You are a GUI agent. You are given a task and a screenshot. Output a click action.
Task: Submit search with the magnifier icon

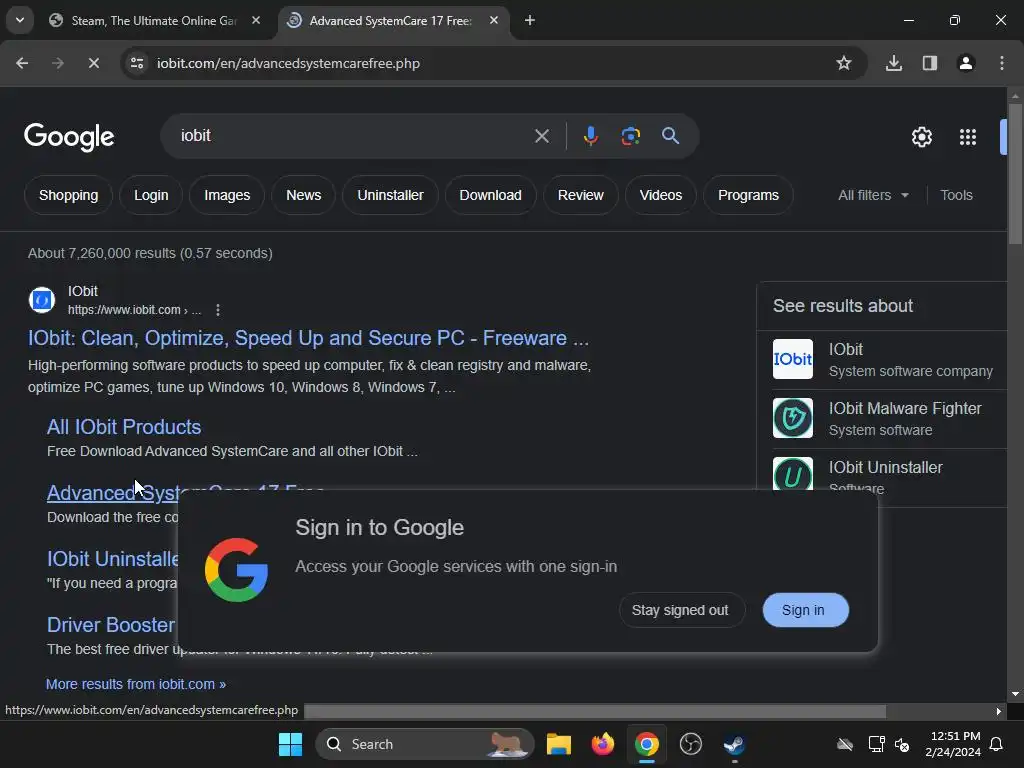(x=670, y=136)
